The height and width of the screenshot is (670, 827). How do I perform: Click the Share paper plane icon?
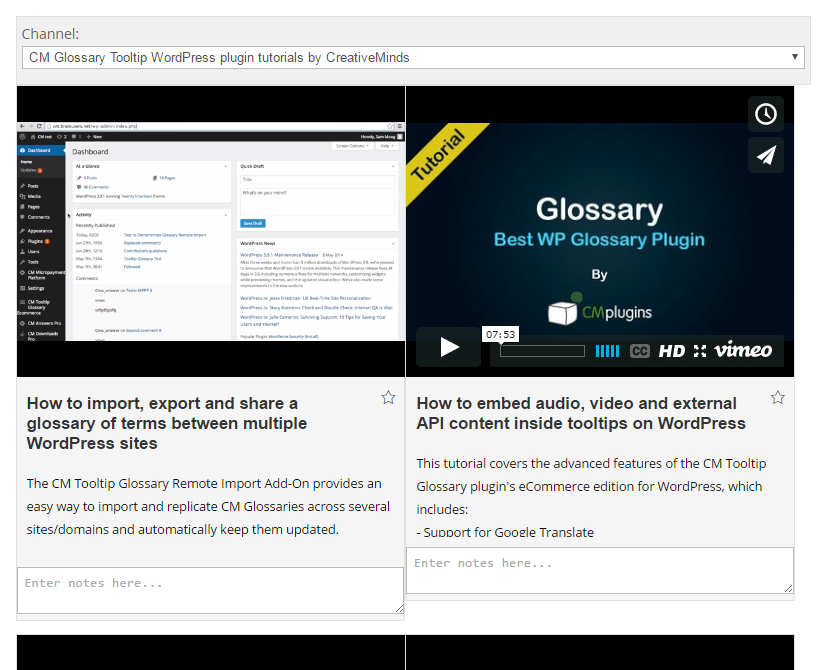click(x=765, y=155)
